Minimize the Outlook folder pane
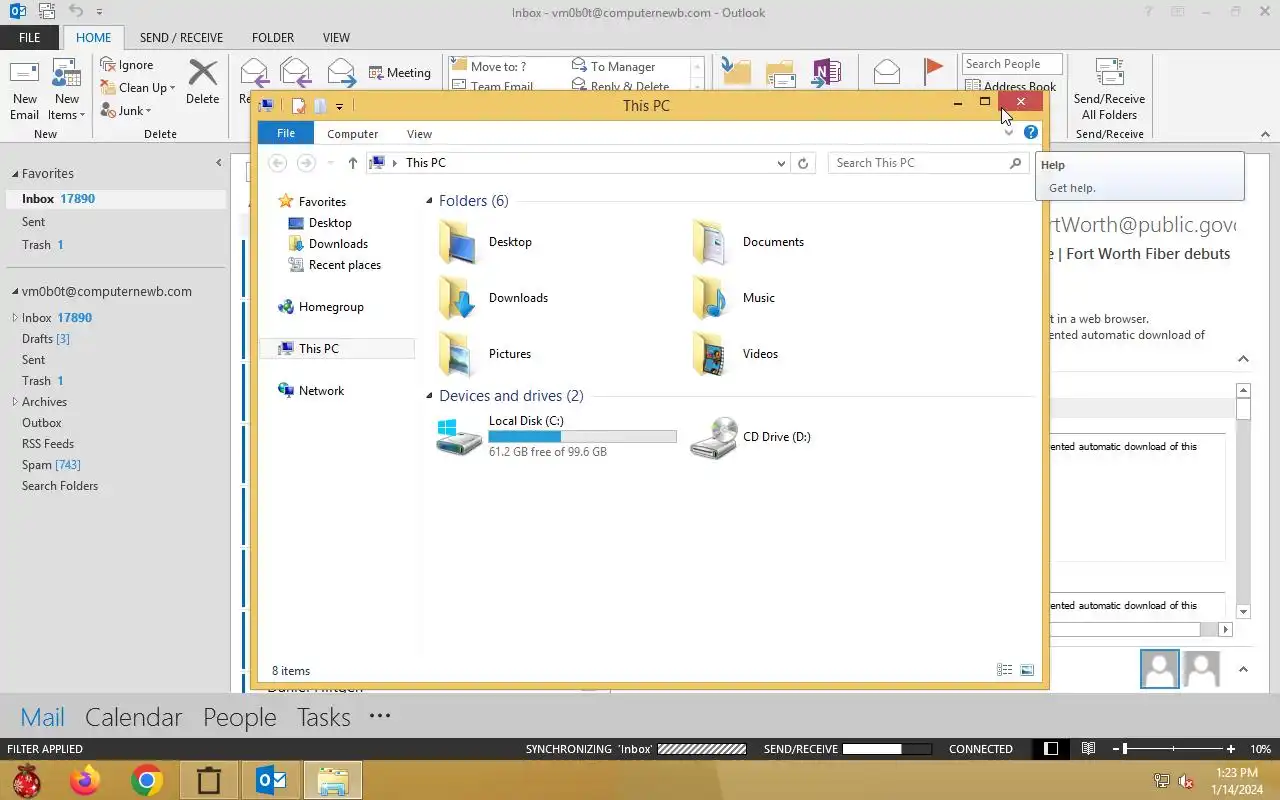1280x800 pixels. [x=219, y=163]
